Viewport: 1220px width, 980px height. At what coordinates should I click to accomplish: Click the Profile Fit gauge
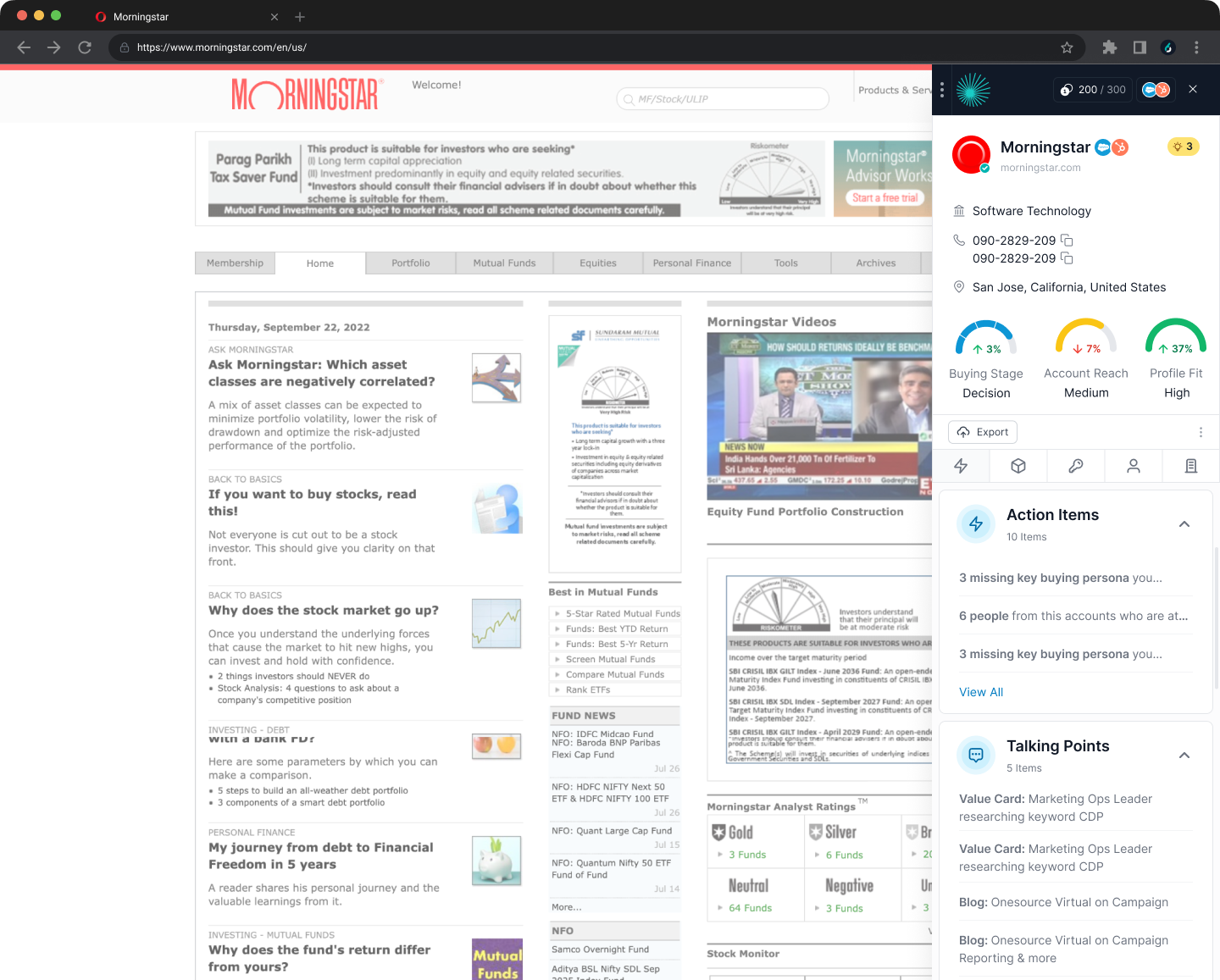(1176, 336)
